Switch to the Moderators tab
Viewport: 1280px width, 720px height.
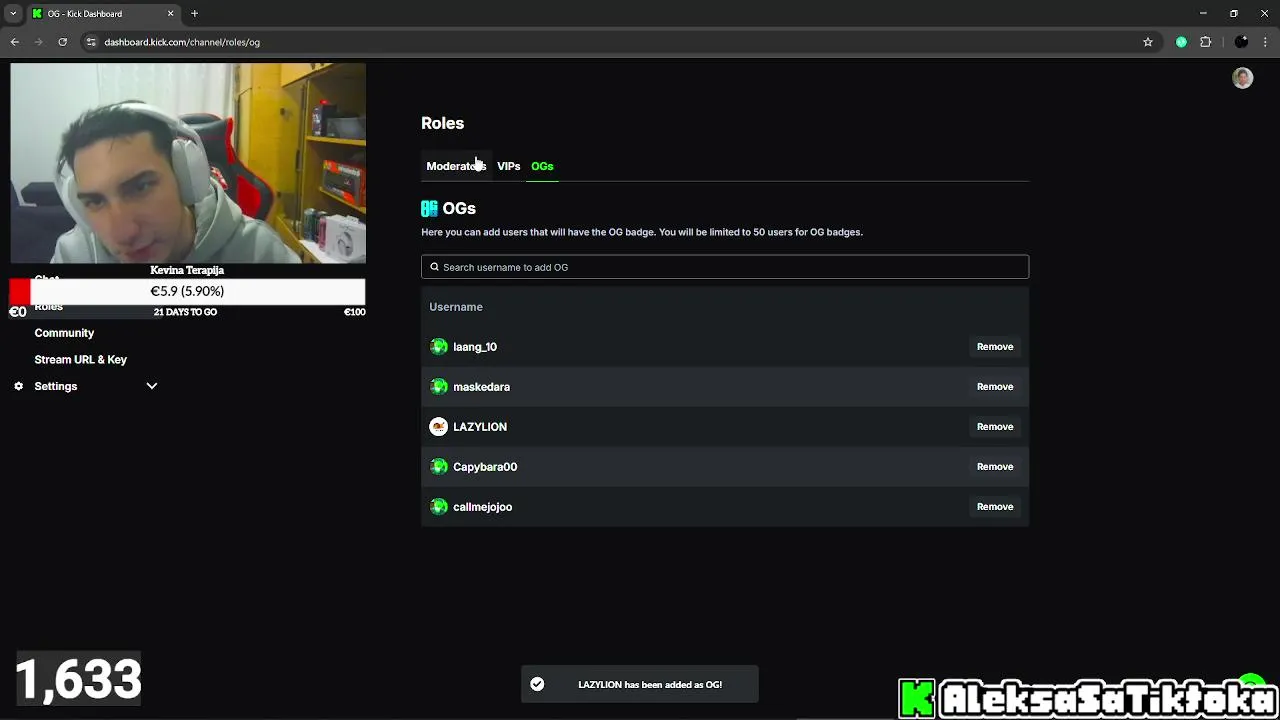click(x=456, y=166)
